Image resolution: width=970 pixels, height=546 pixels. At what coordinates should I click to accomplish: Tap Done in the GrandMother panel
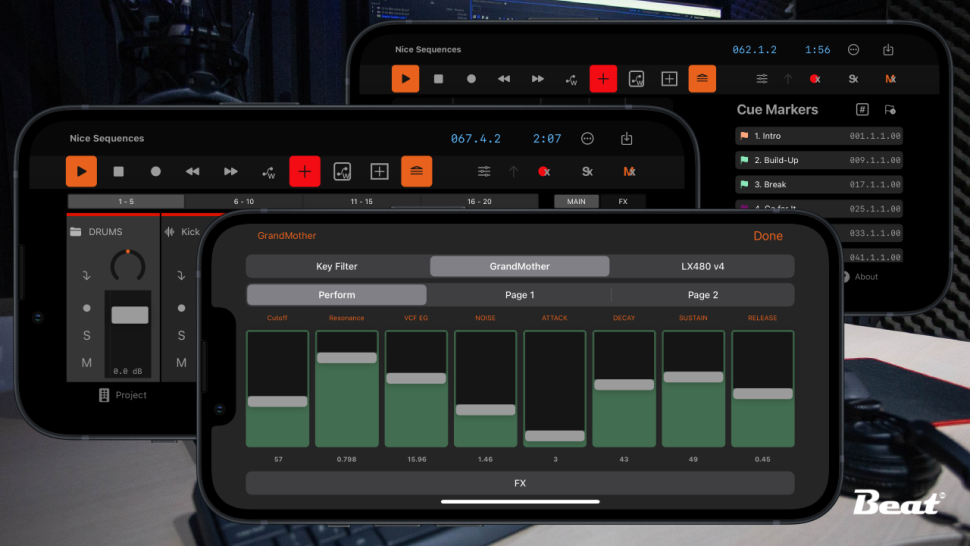[x=768, y=236]
